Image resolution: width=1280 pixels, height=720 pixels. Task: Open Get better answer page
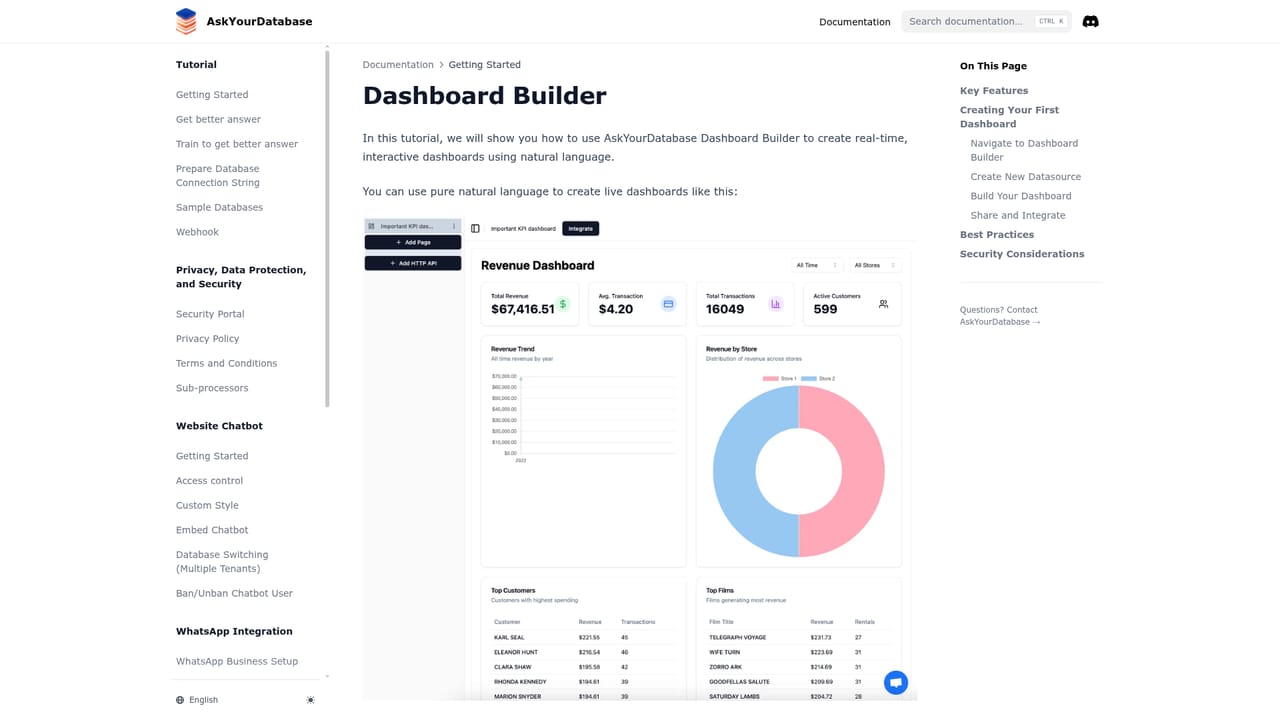pyautogui.click(x=218, y=119)
